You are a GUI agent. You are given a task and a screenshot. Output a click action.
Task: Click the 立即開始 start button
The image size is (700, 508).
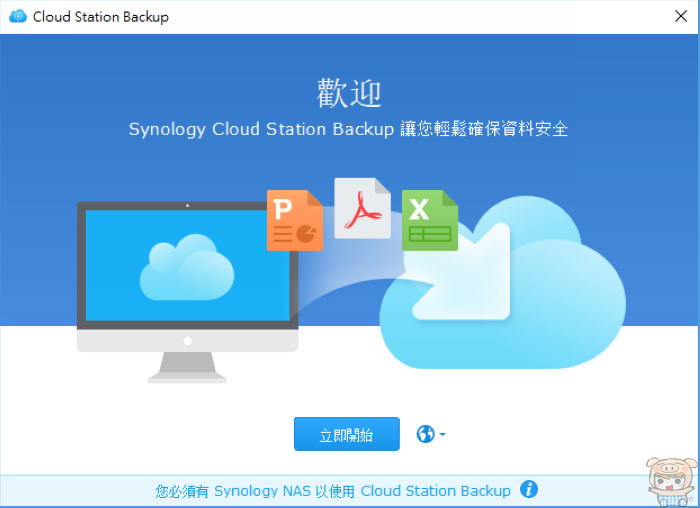[346, 434]
